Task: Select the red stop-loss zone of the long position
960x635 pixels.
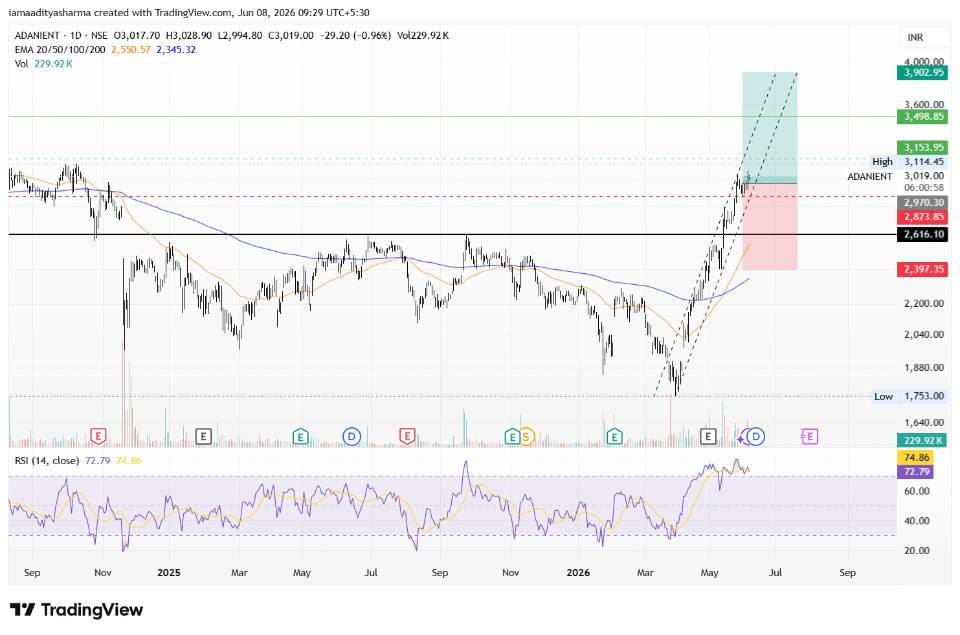Action: (x=770, y=227)
